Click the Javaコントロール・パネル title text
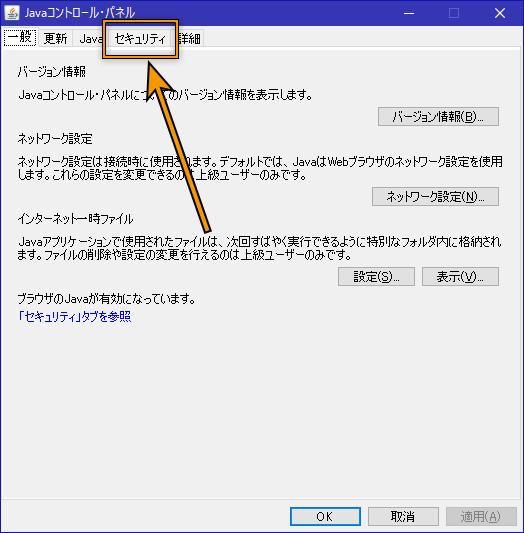Image resolution: width=524 pixels, height=533 pixels. click(80, 13)
